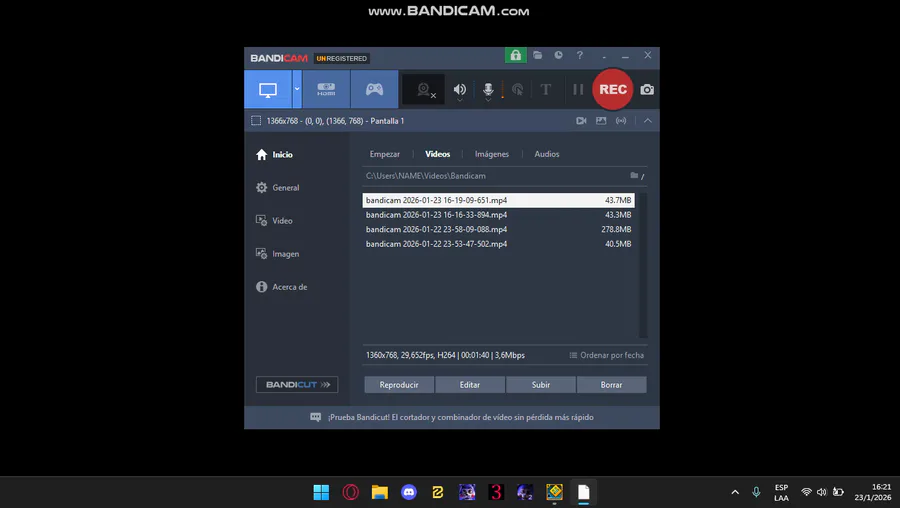Toggle microphone recording icon
This screenshot has height=508, width=900.
488,90
